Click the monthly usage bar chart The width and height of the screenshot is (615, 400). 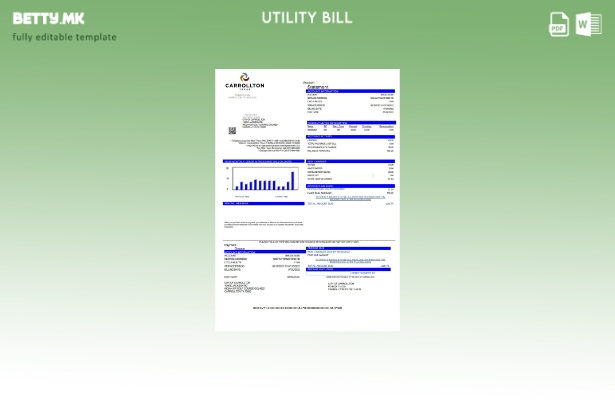pos(263,179)
